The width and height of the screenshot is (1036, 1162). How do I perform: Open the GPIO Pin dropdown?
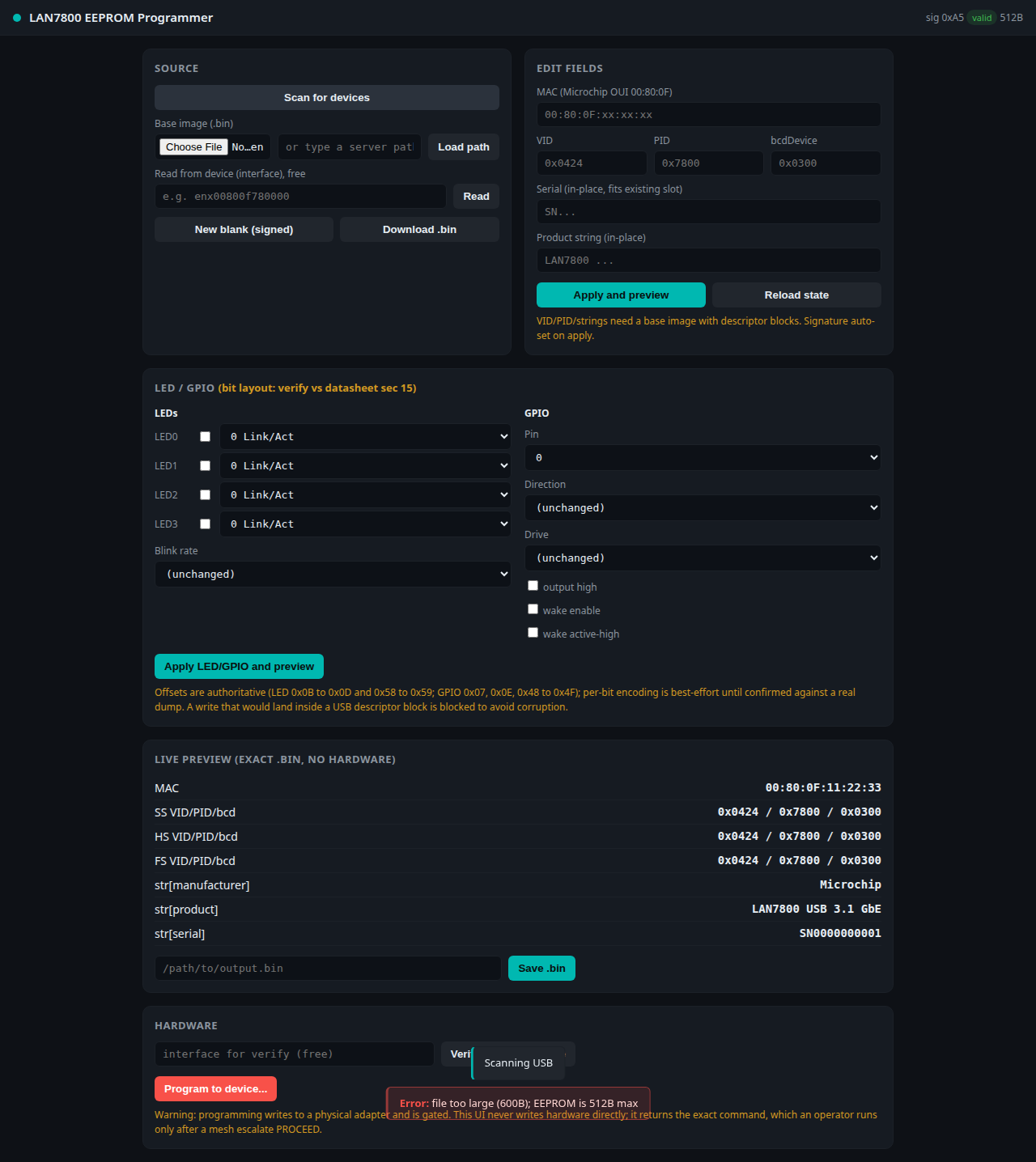(703, 458)
